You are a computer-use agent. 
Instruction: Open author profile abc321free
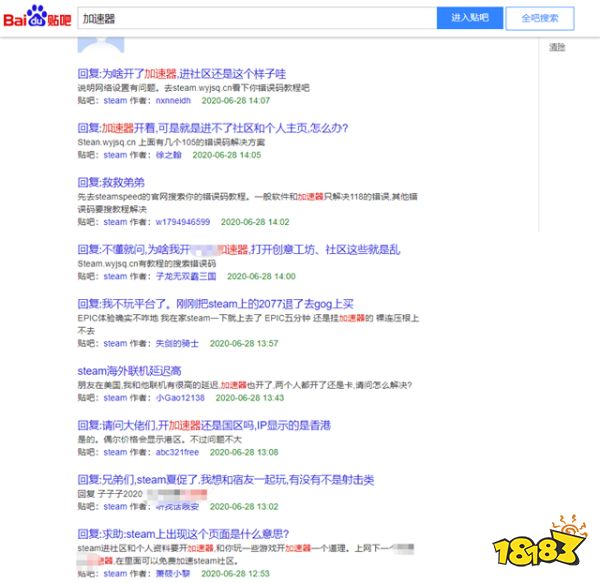pos(177,452)
